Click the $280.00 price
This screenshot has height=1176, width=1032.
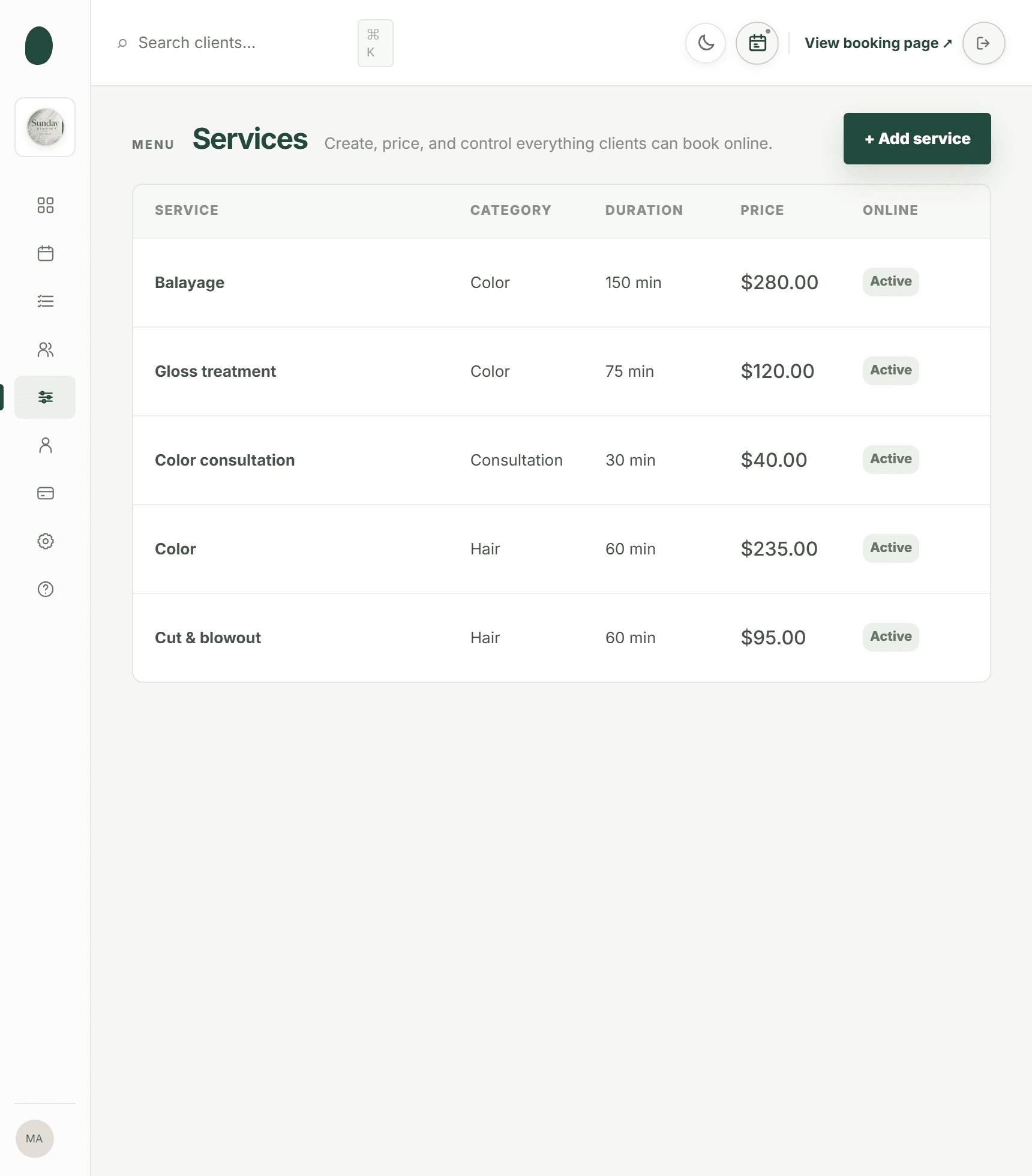pos(779,283)
